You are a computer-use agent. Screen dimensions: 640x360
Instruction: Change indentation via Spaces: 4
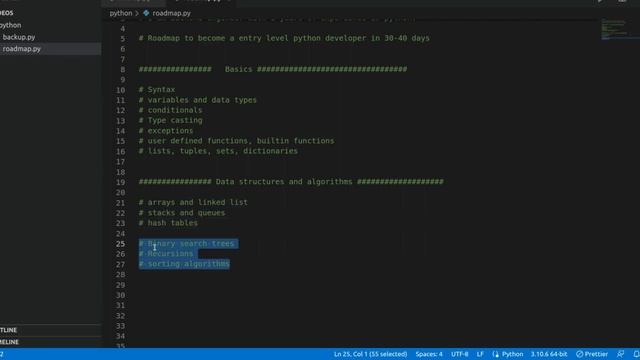(429, 354)
